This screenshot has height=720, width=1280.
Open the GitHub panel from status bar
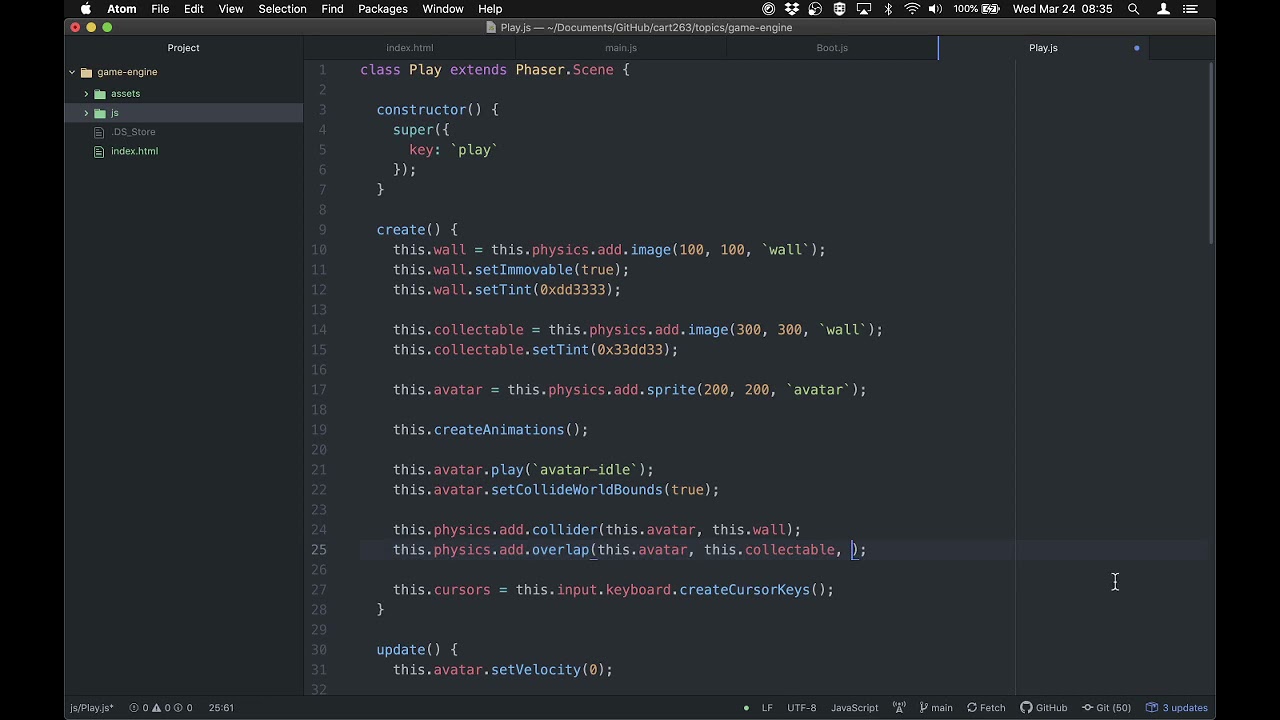coord(1043,708)
